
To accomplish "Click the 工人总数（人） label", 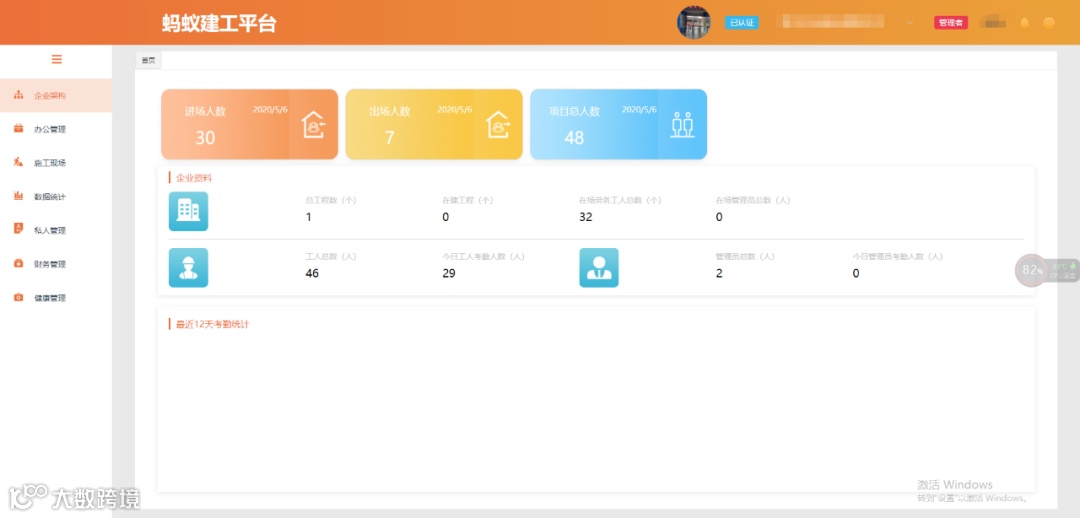I will tap(331, 256).
